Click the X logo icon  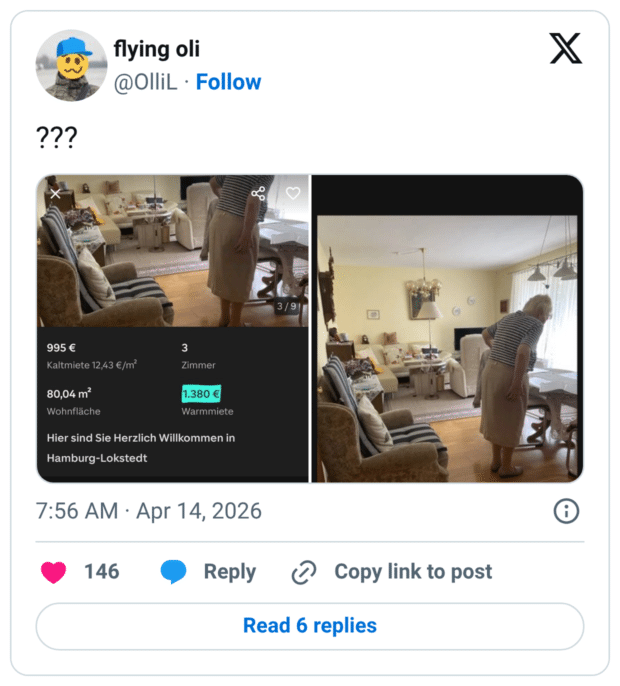coord(566,47)
